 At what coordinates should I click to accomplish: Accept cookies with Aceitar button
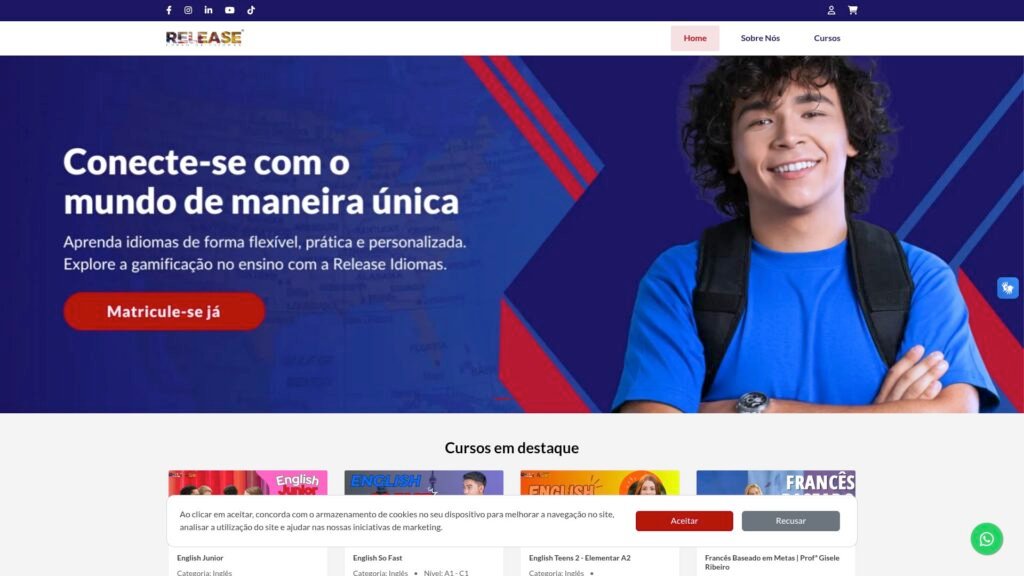coord(684,520)
